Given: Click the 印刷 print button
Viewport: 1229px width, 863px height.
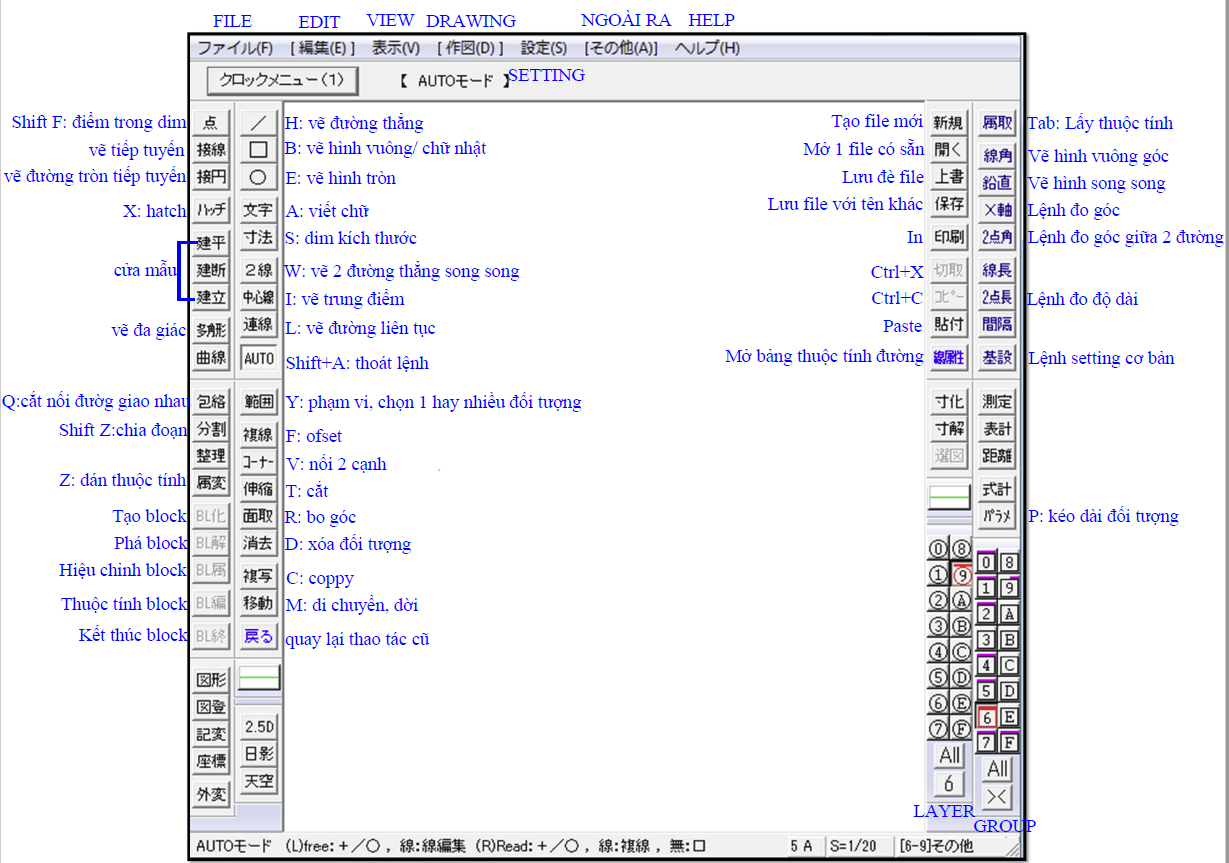Looking at the screenshot, I should tap(949, 237).
